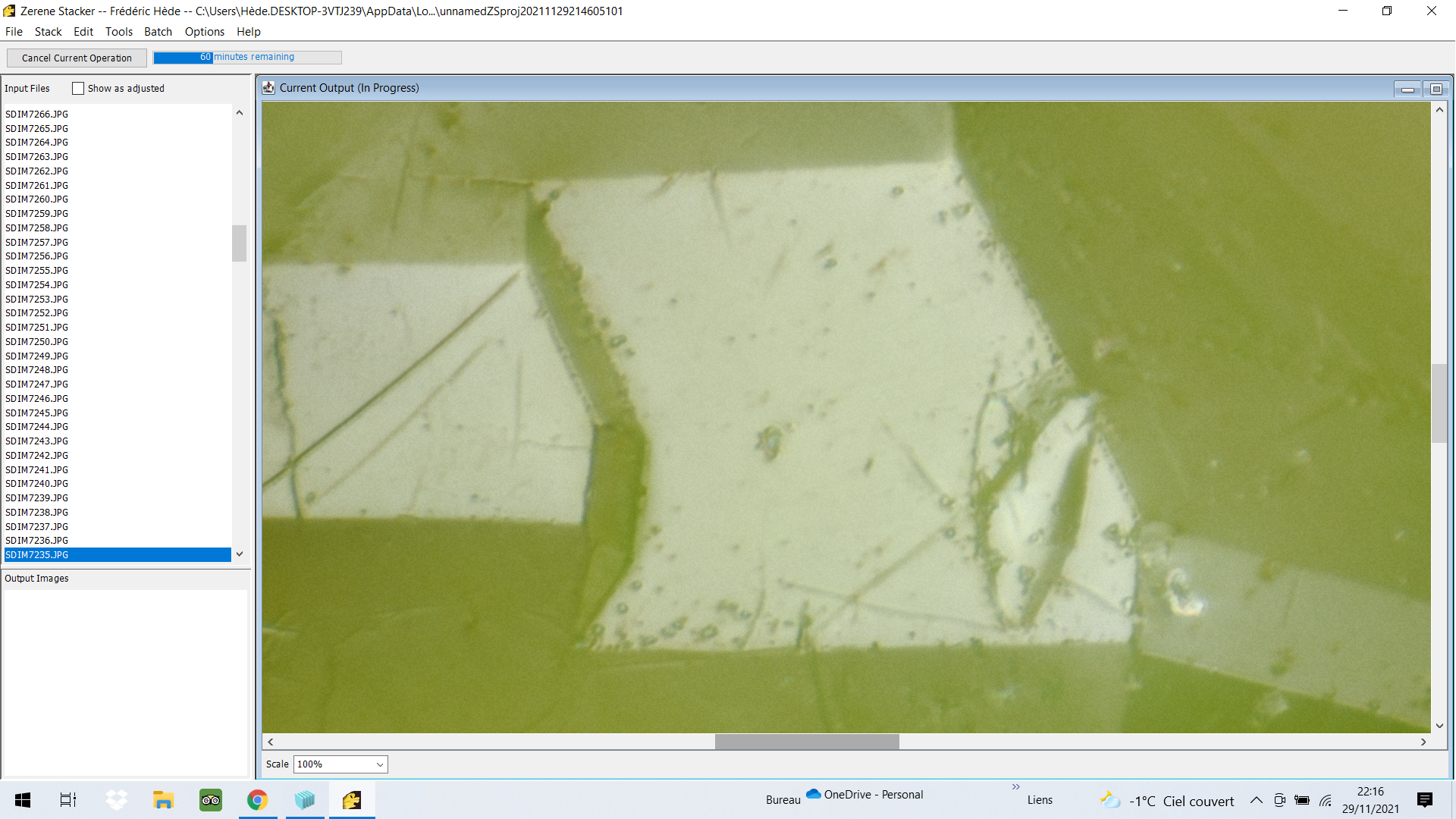
Task: Open the Stack menu
Action: pos(48,32)
